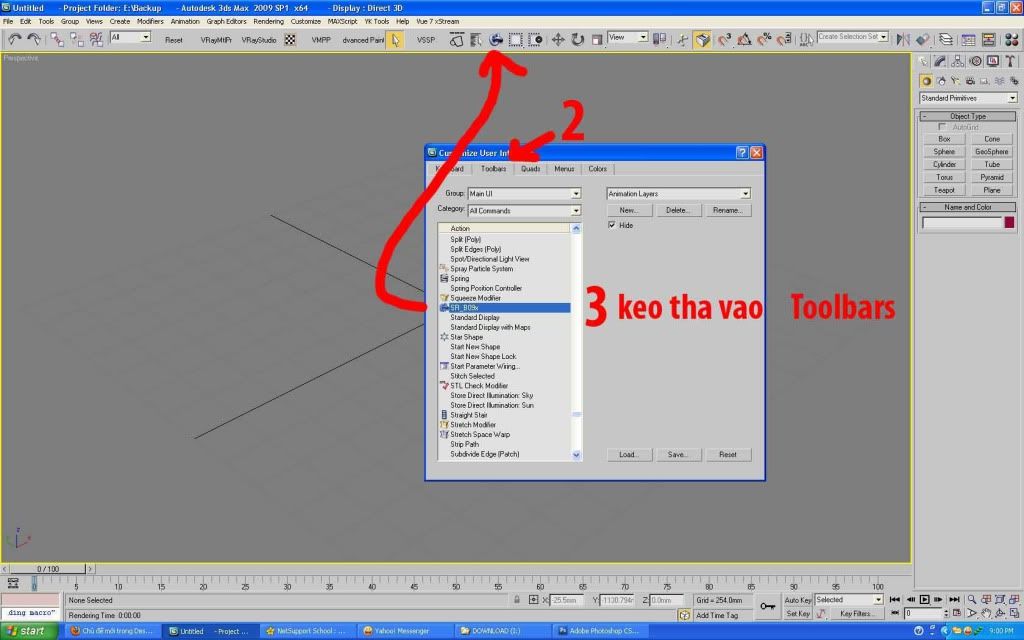
Task: Open Time Configuration icon
Action: point(957,613)
